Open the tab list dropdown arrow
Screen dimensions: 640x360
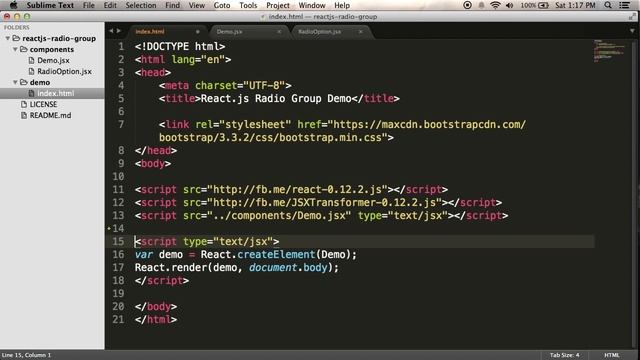pyautogui.click(x=632, y=31)
